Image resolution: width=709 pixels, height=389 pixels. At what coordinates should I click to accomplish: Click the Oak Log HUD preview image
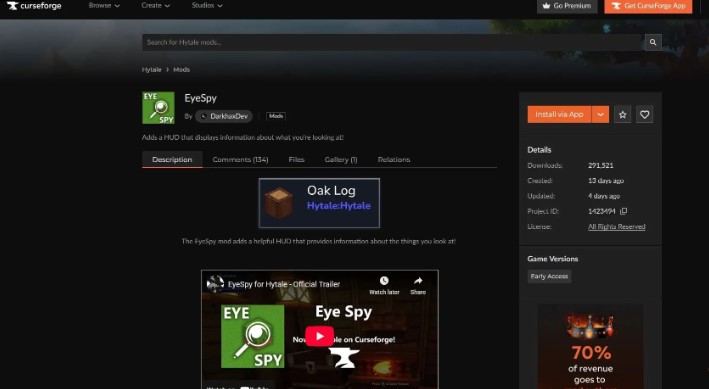pyautogui.click(x=319, y=203)
